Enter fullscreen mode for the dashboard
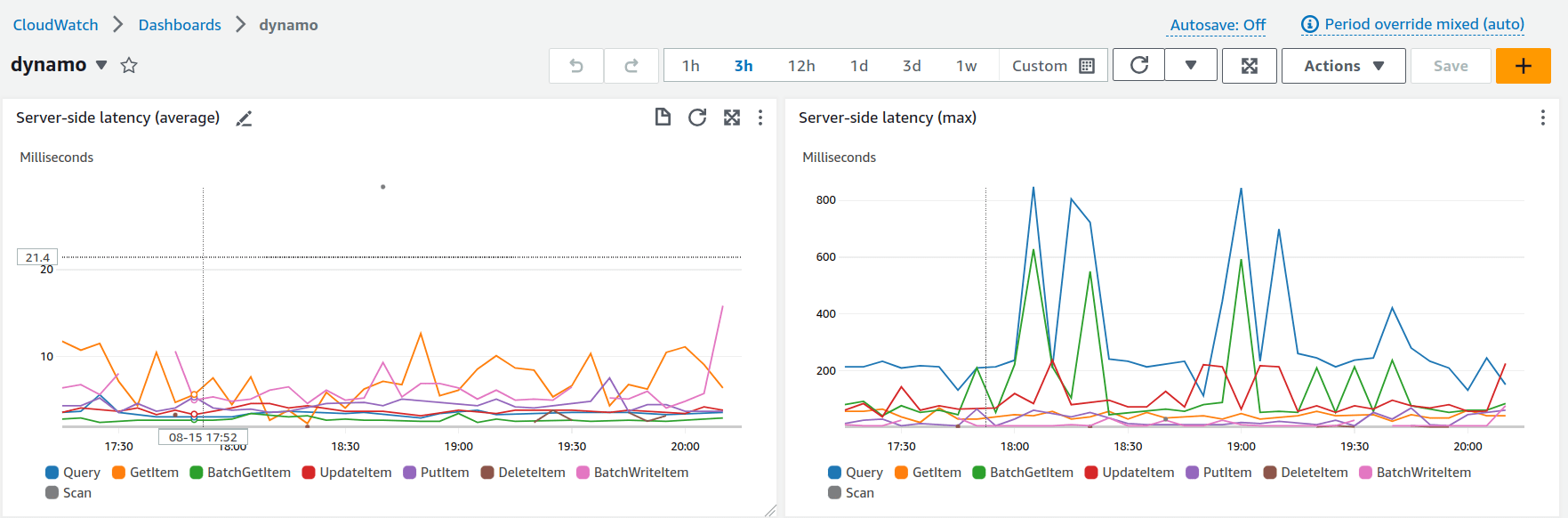The width and height of the screenshot is (1568, 518). tap(1250, 66)
